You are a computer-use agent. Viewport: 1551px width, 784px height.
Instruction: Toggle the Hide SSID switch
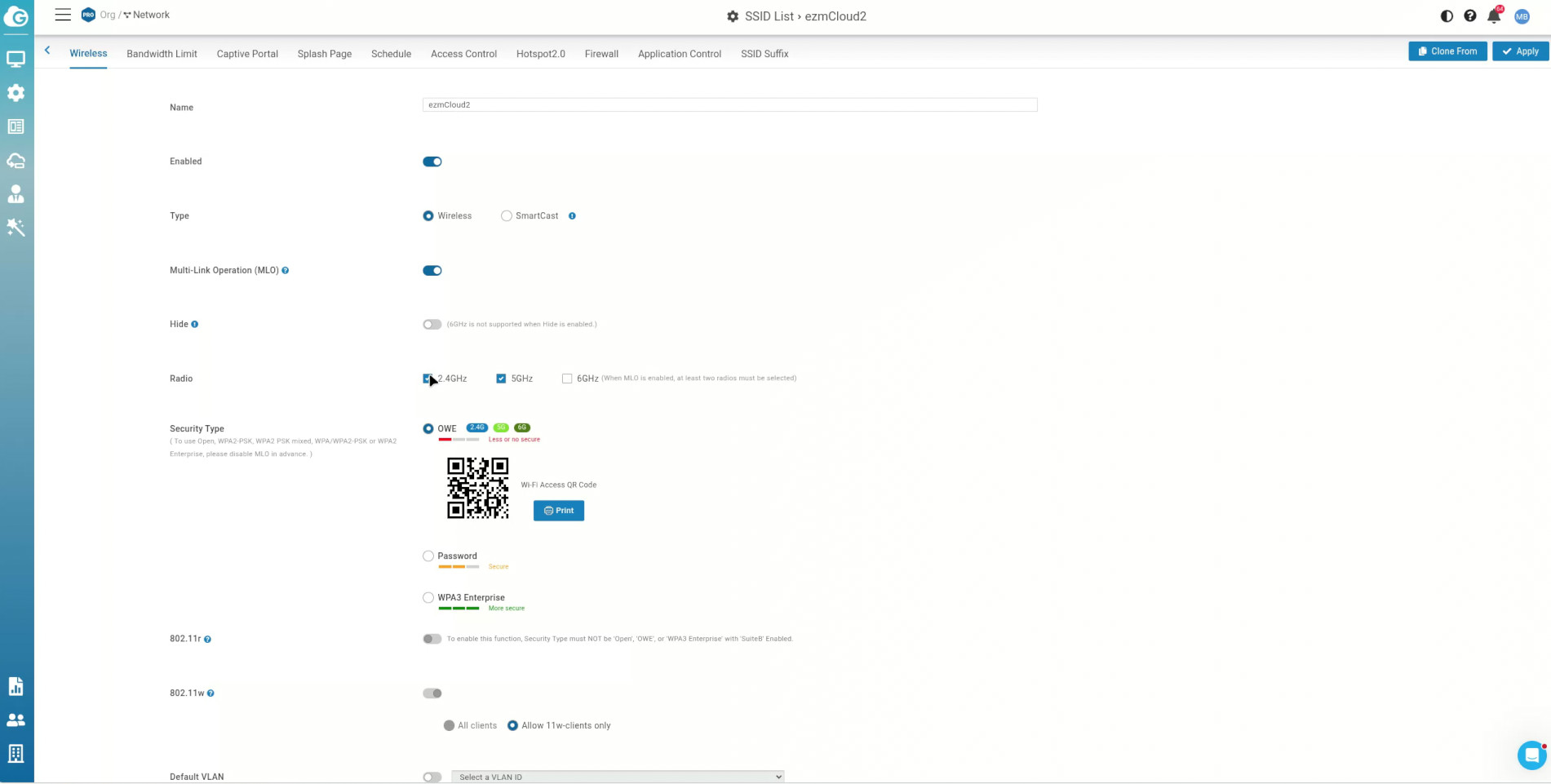[432, 325]
